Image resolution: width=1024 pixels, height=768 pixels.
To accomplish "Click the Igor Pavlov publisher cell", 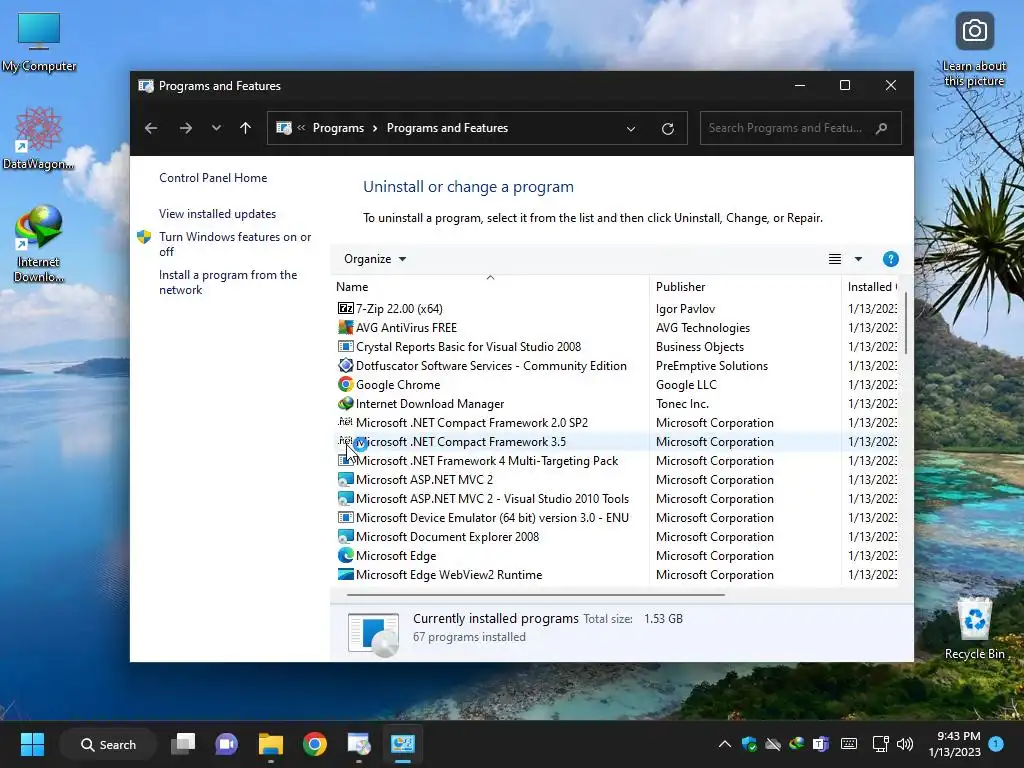I will pos(685,308).
